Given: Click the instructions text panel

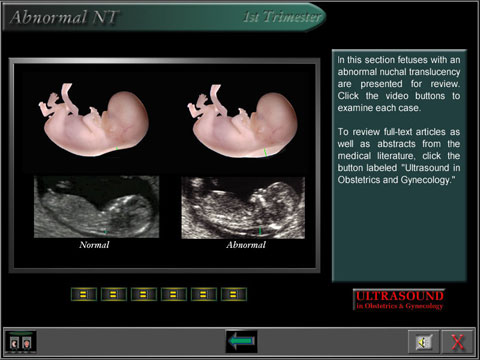Looking at the screenshot, I should tap(399, 166).
